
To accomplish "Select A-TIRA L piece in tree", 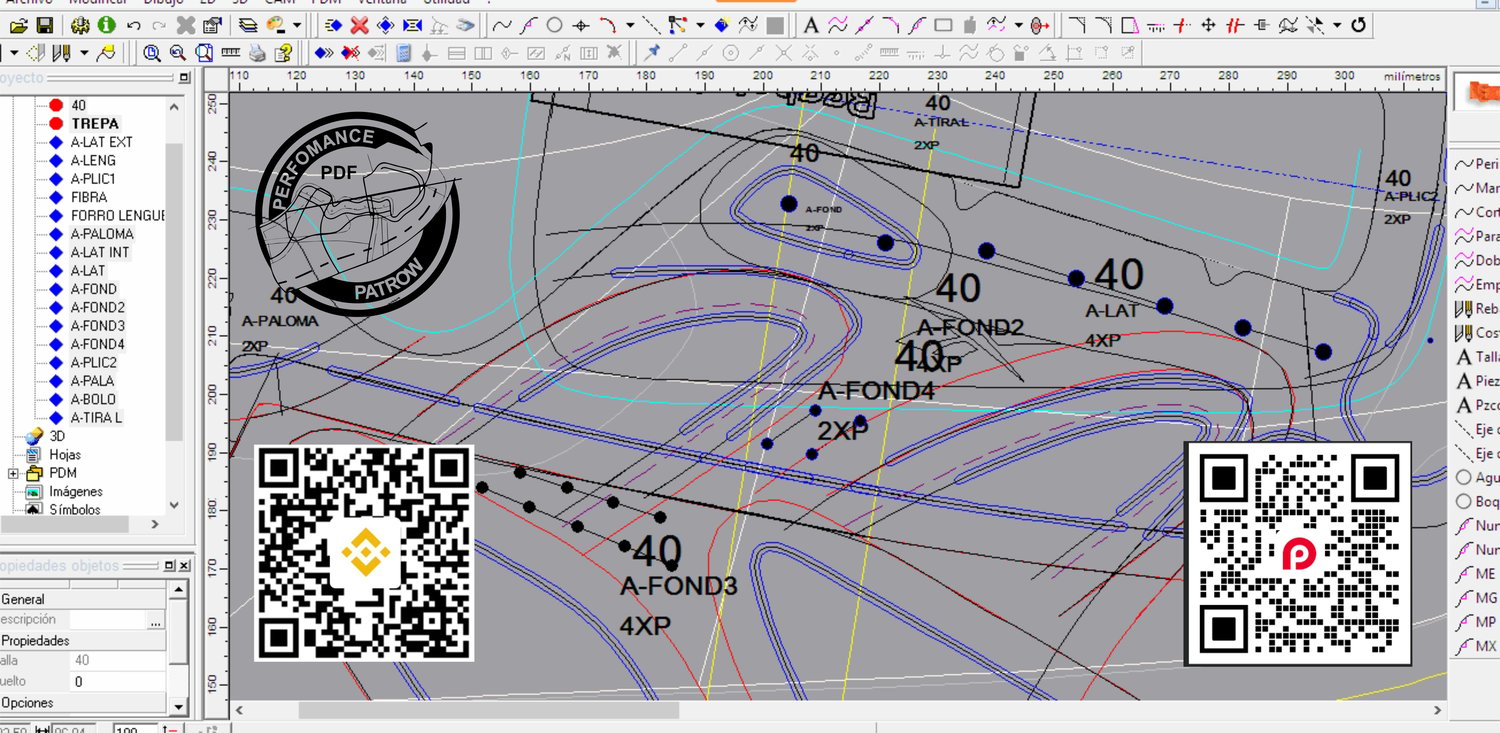I will pos(96,418).
